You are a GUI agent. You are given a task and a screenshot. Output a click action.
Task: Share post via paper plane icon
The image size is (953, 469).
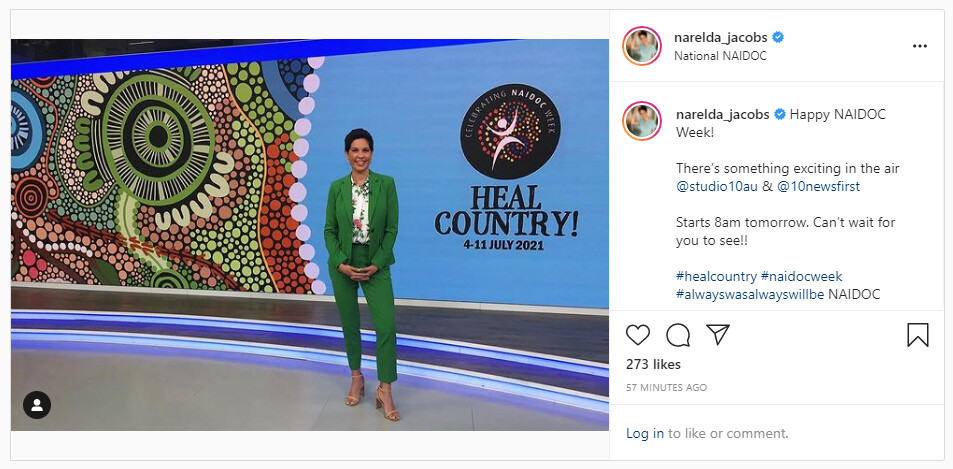point(718,335)
